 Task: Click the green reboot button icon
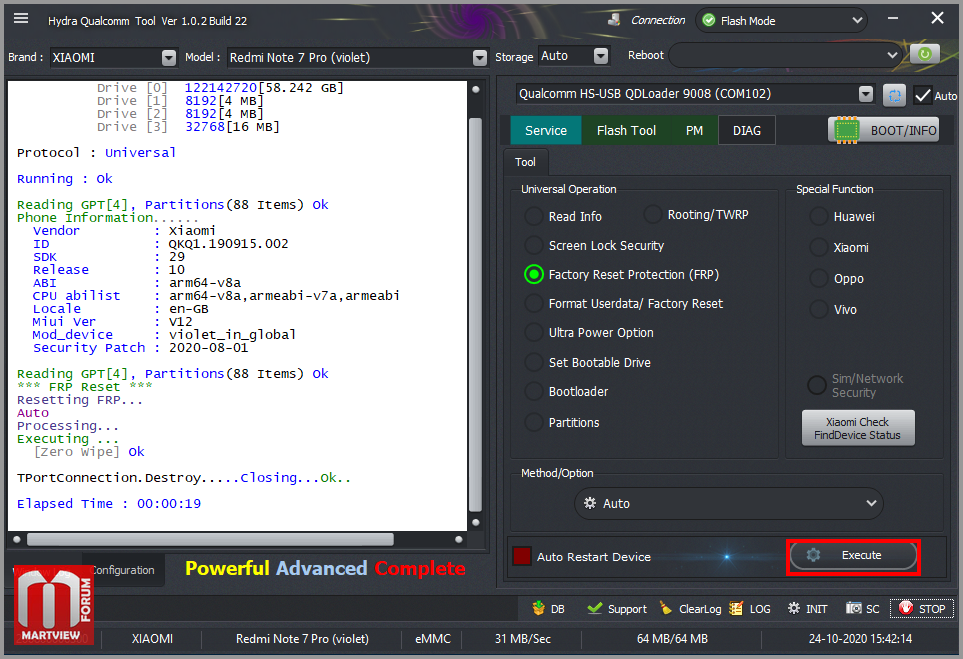point(924,55)
